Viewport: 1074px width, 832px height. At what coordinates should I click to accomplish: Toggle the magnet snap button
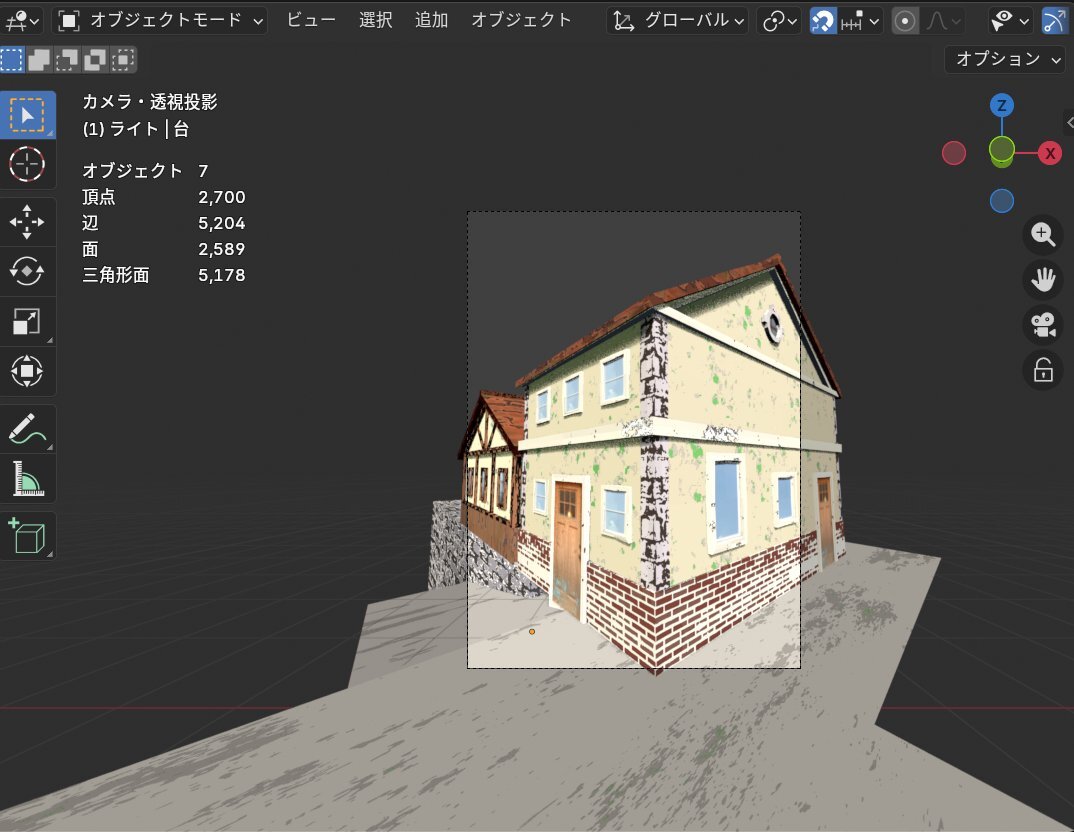823,21
